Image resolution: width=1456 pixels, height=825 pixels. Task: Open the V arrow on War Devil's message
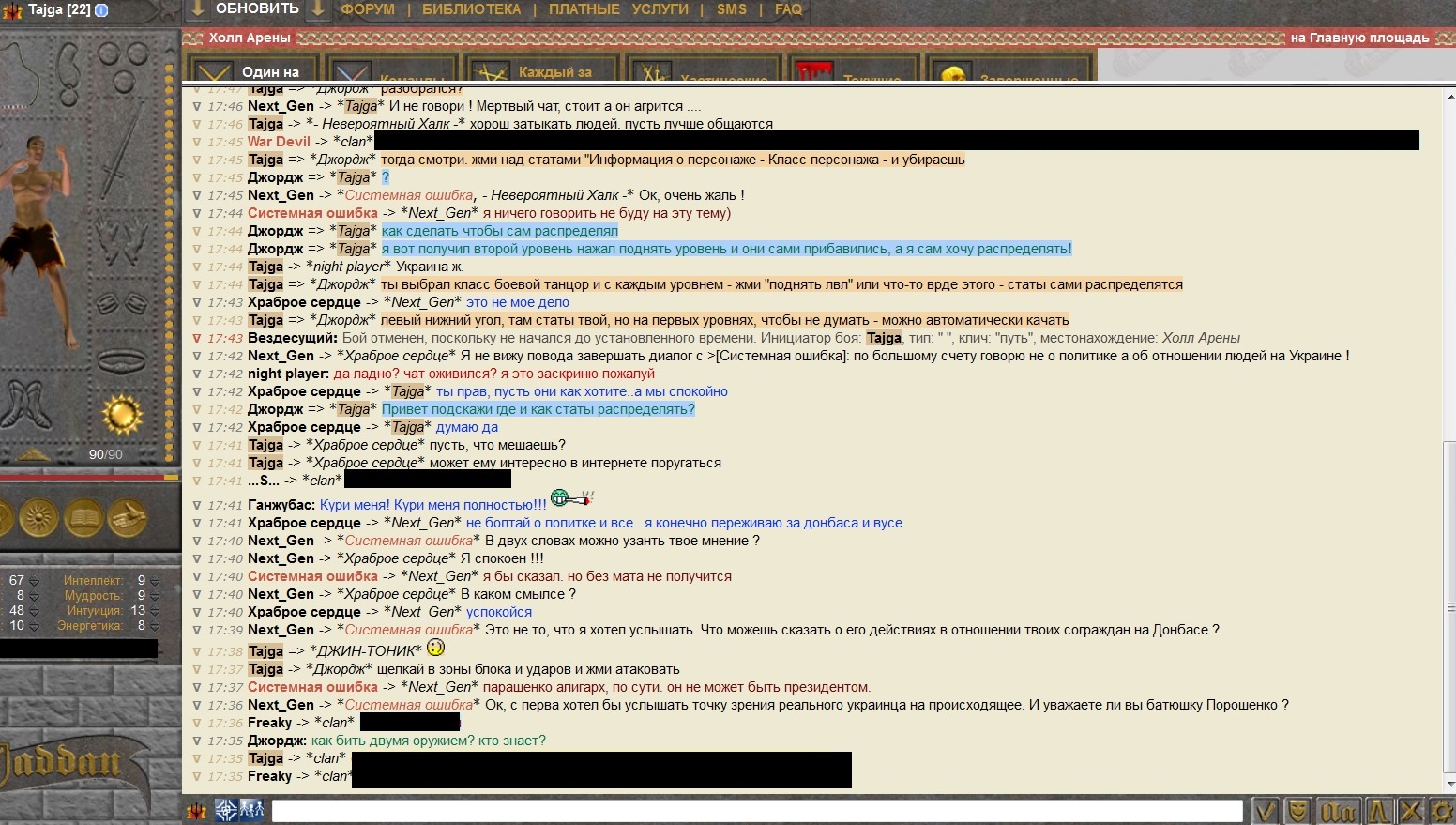(x=197, y=143)
